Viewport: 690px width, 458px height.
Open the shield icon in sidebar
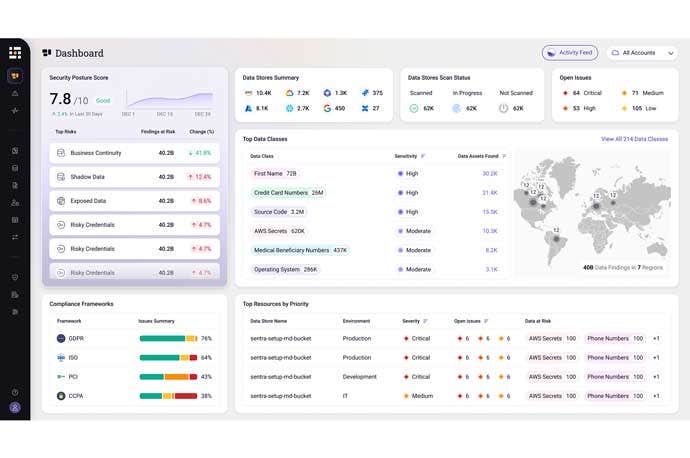click(15, 277)
